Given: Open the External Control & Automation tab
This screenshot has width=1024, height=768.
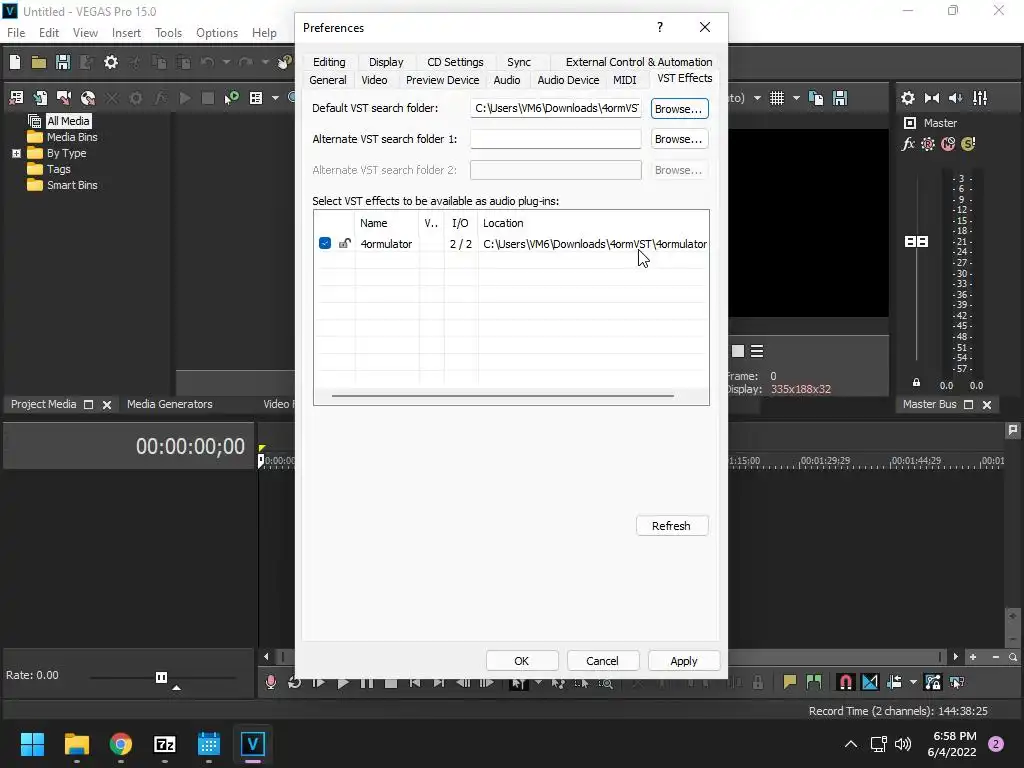Looking at the screenshot, I should [x=639, y=62].
